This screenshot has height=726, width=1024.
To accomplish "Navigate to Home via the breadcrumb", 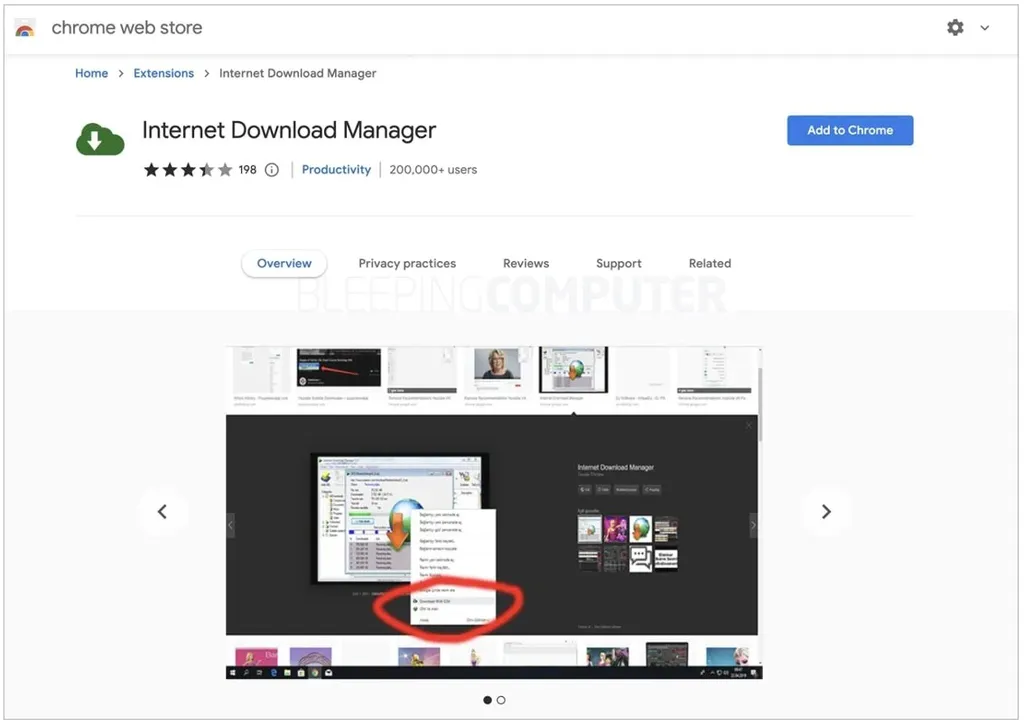I will point(91,73).
